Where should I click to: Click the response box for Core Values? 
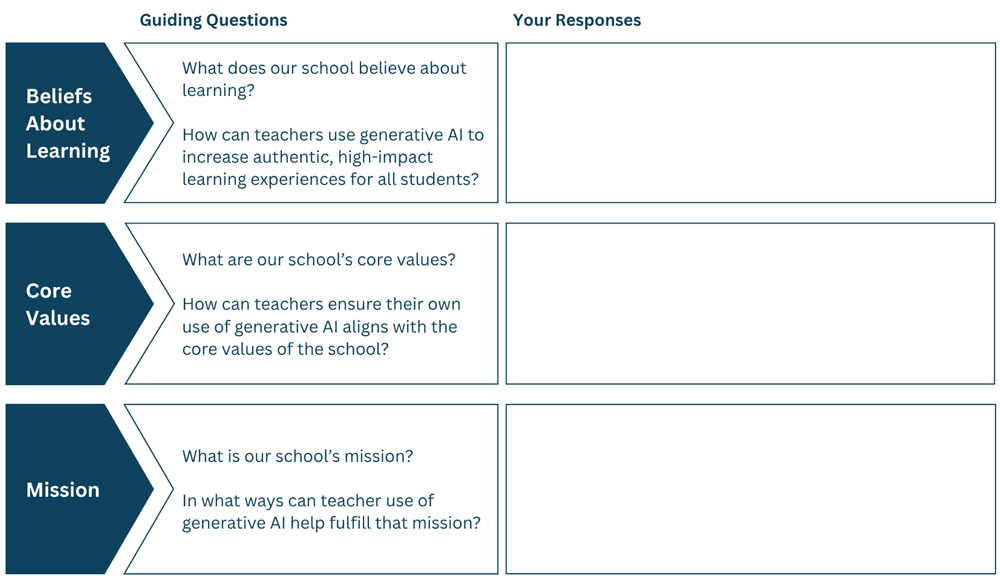point(750,304)
